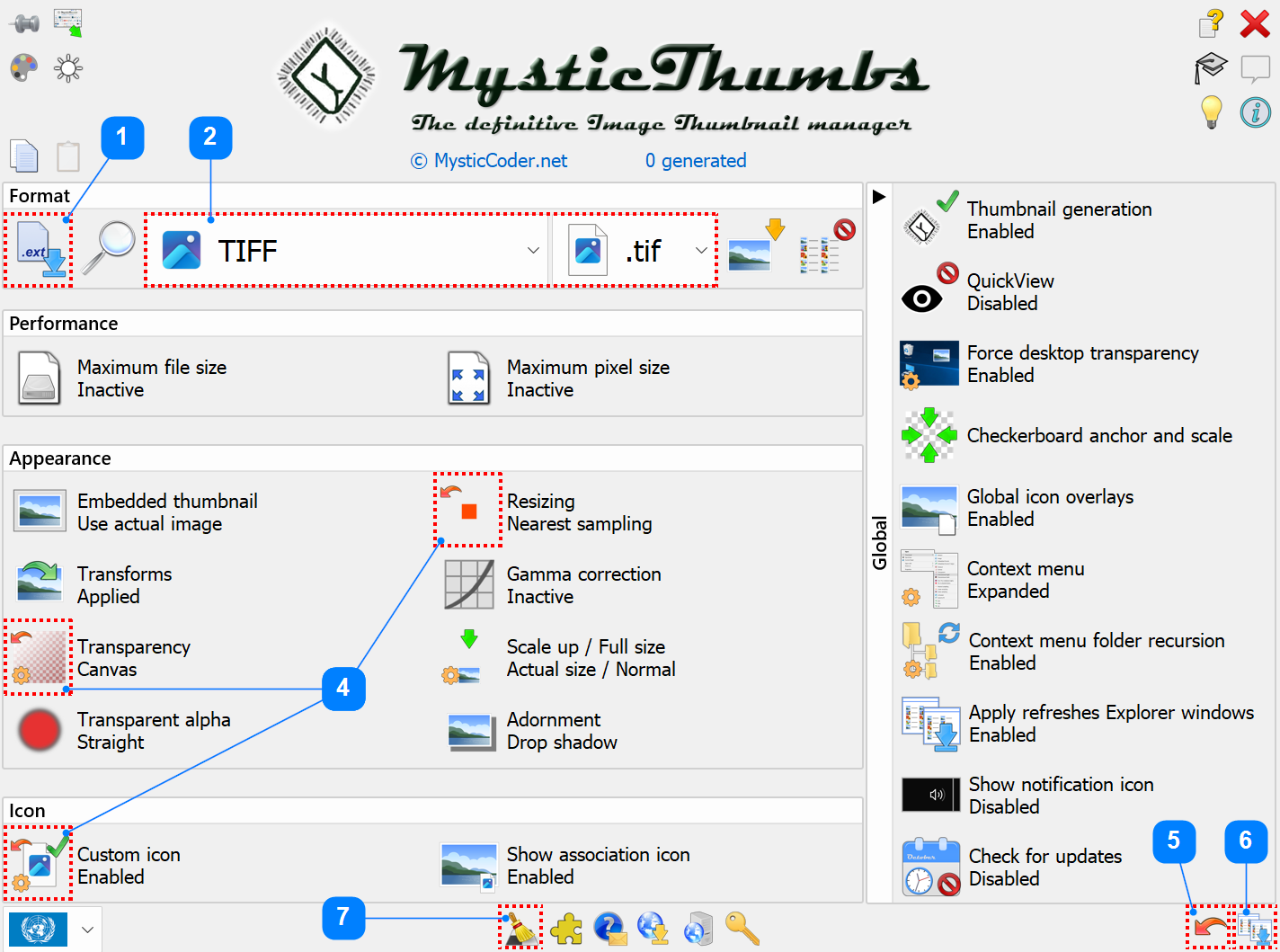Click the globe download icon
The image size is (1280, 952).
coord(653,929)
